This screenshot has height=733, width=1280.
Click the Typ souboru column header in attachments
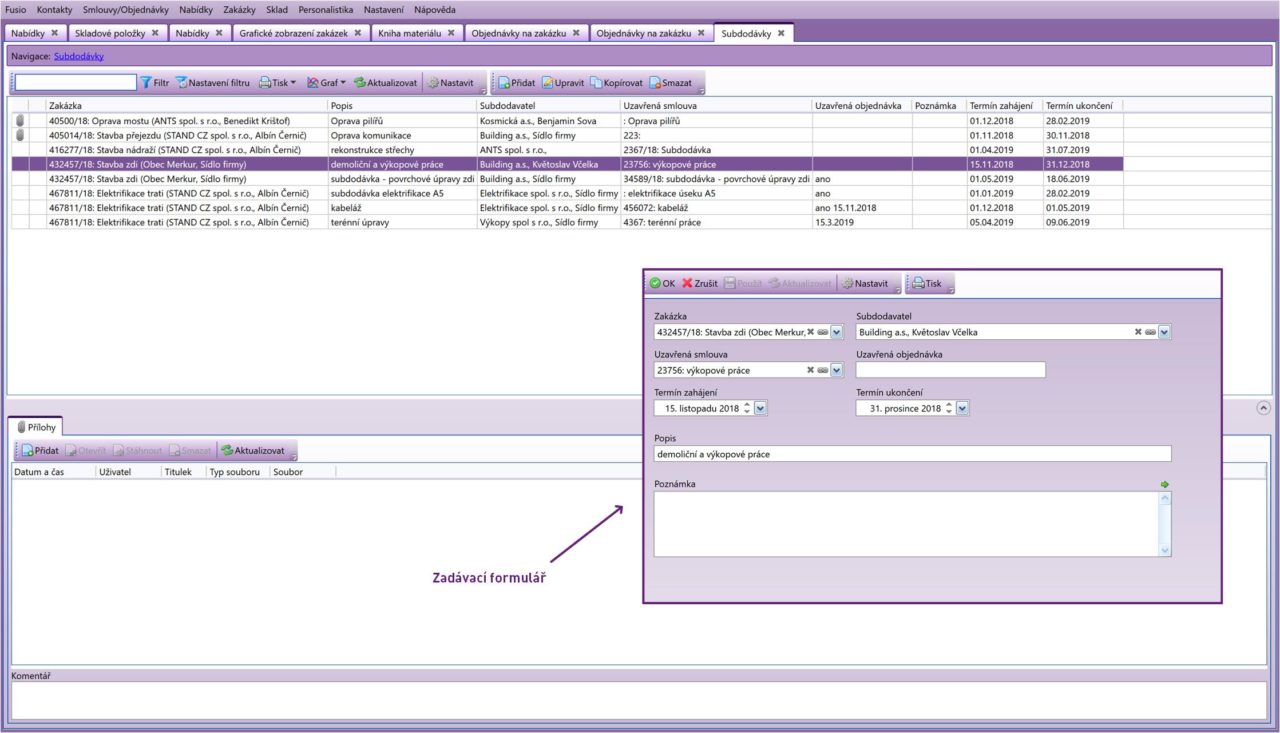click(237, 471)
